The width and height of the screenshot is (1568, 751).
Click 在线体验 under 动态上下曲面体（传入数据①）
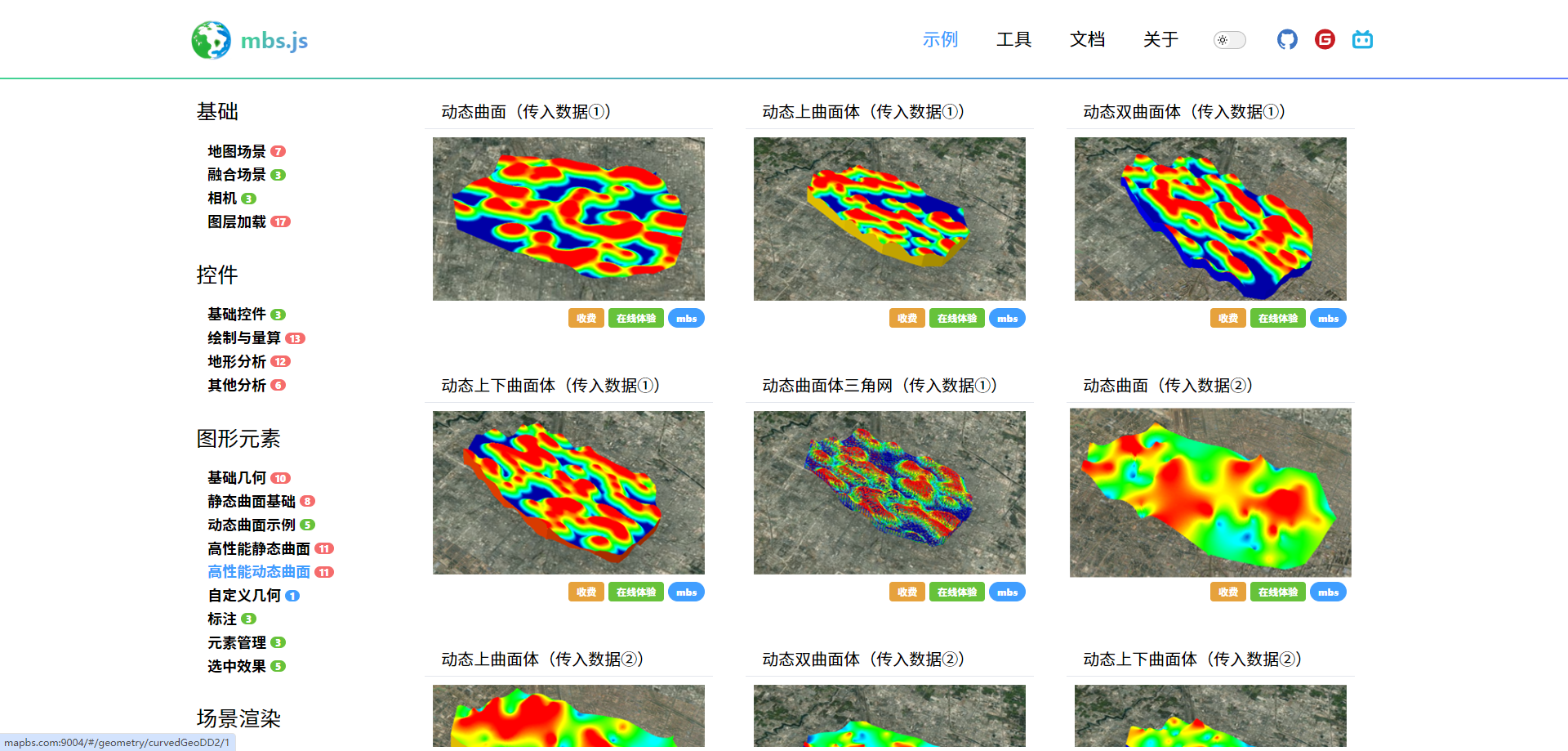pos(636,592)
